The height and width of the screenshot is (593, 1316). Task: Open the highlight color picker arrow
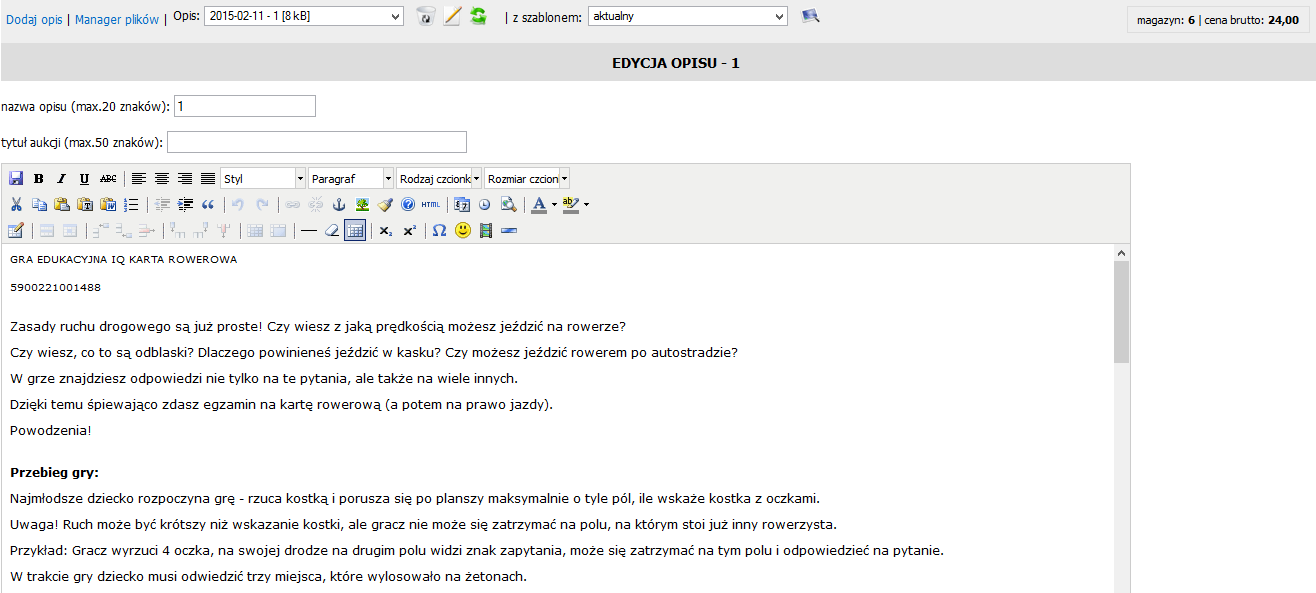[586, 205]
